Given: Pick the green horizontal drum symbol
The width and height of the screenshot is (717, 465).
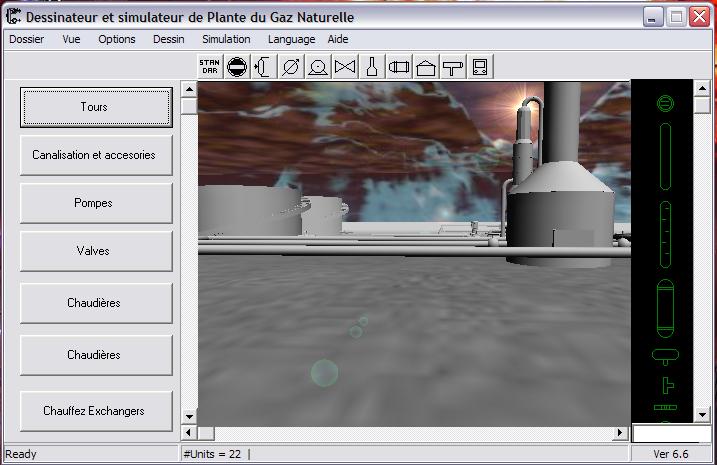Looking at the screenshot, I should point(665,356).
